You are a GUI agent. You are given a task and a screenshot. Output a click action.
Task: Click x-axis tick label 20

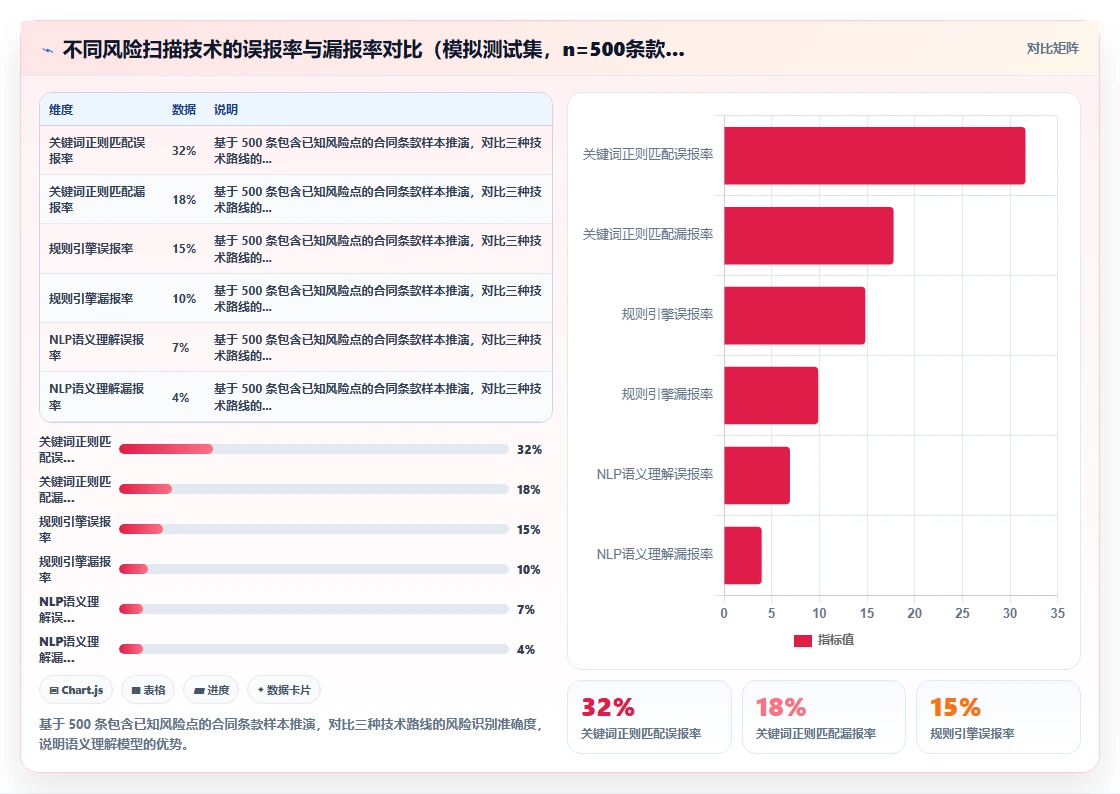coord(914,613)
